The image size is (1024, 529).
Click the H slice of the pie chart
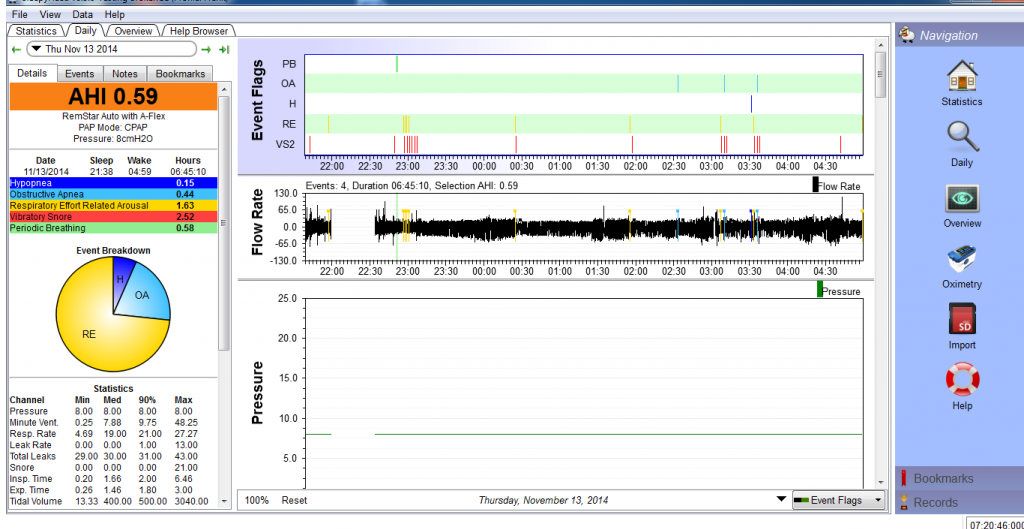click(x=122, y=279)
